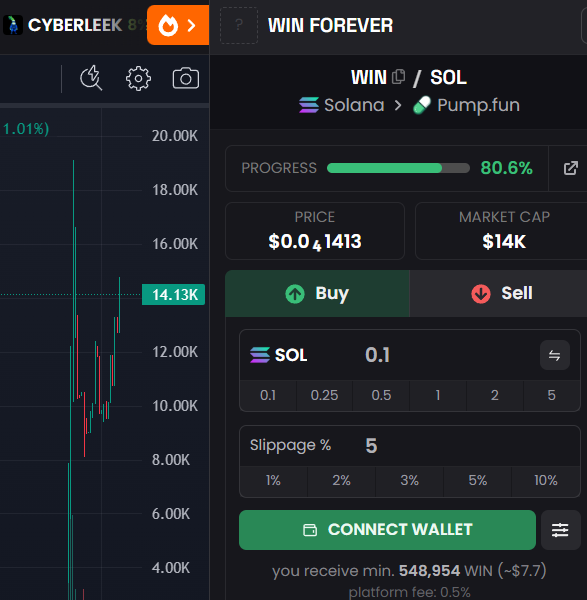Click the 10.00K price axis label

click(175, 406)
